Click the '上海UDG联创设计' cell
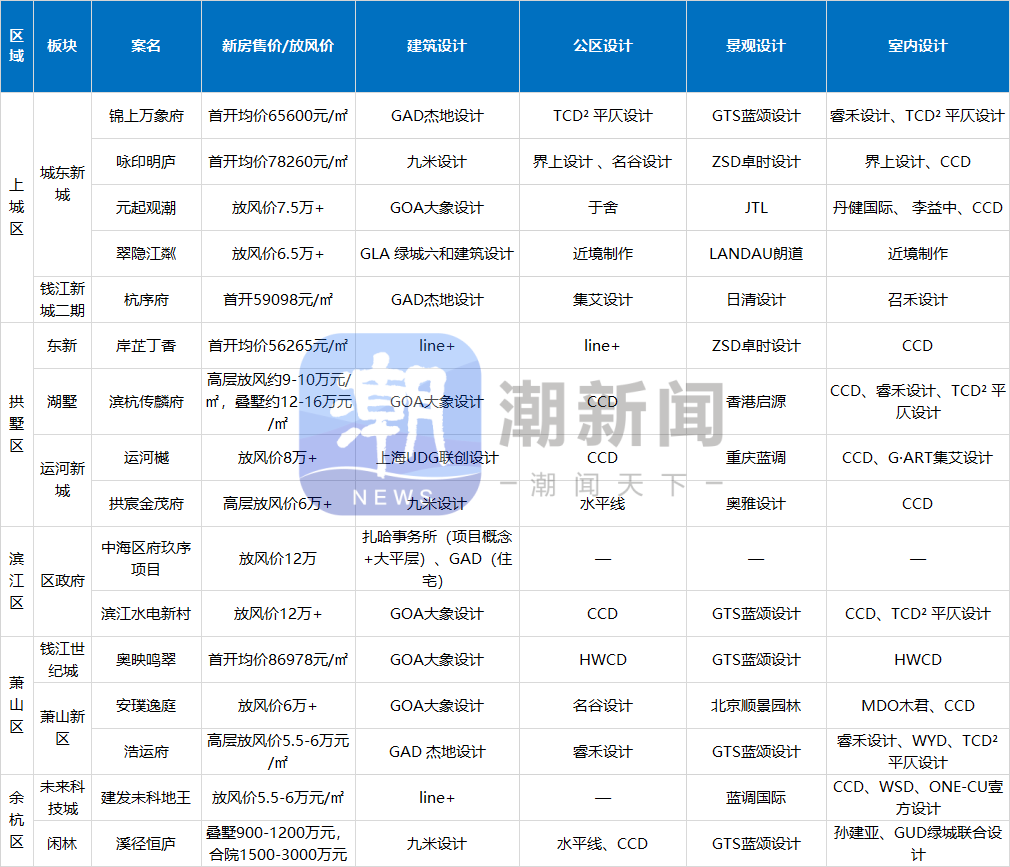This screenshot has width=1010, height=867. 437,458
